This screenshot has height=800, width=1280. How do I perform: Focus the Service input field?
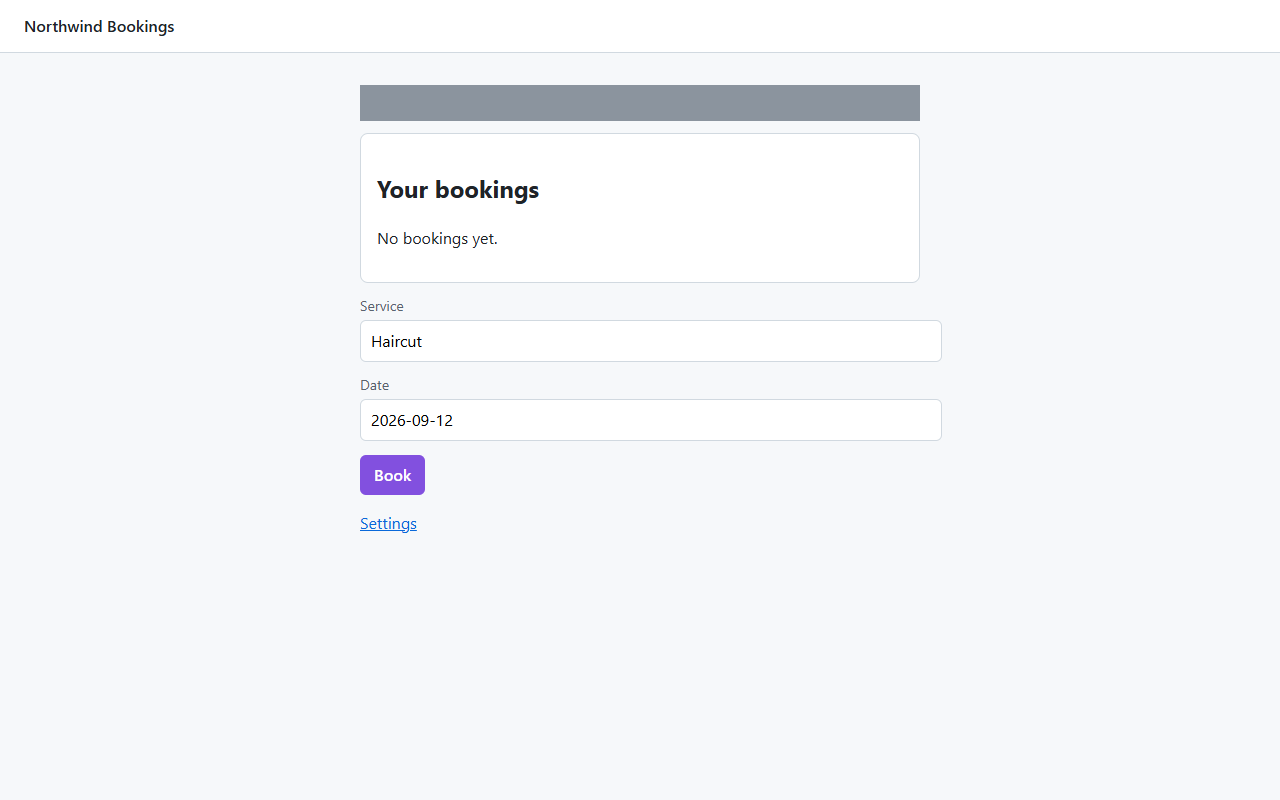coord(651,341)
